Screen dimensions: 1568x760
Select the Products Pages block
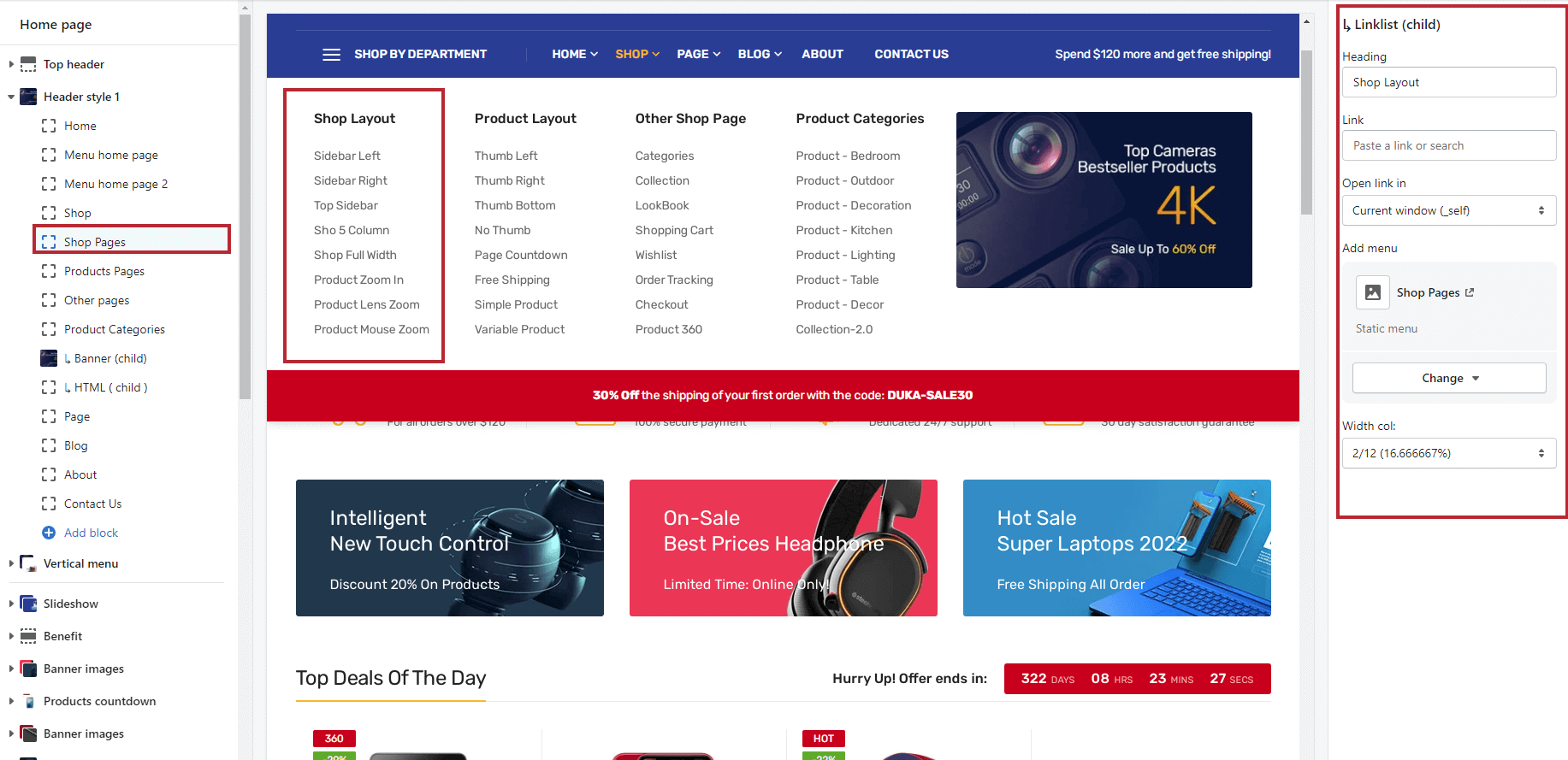tap(104, 271)
